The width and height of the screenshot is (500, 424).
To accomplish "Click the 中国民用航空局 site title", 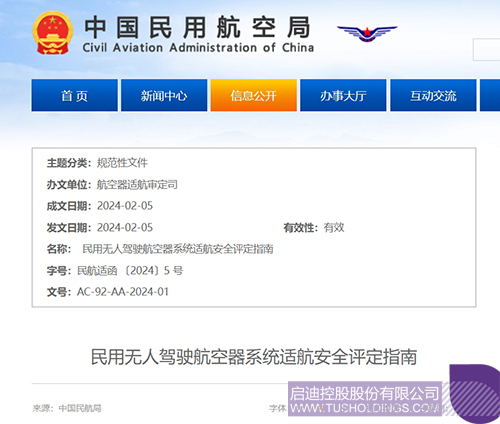I will [x=197, y=27].
